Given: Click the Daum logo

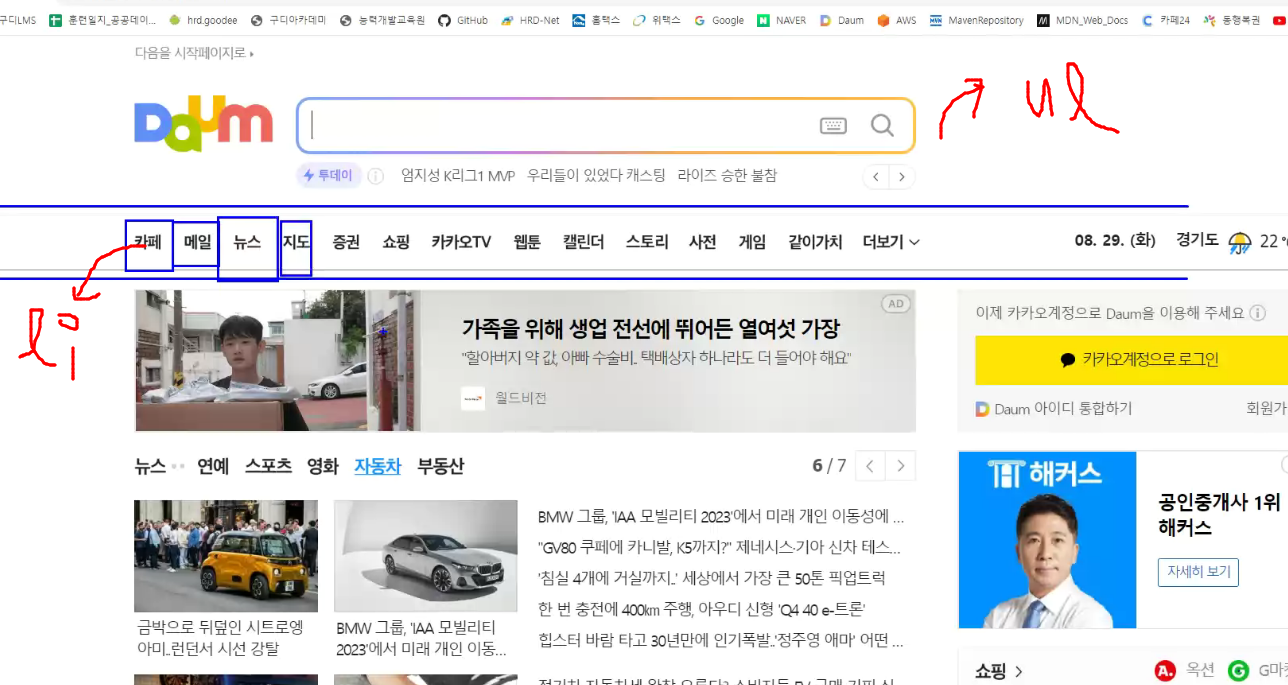Looking at the screenshot, I should point(204,124).
